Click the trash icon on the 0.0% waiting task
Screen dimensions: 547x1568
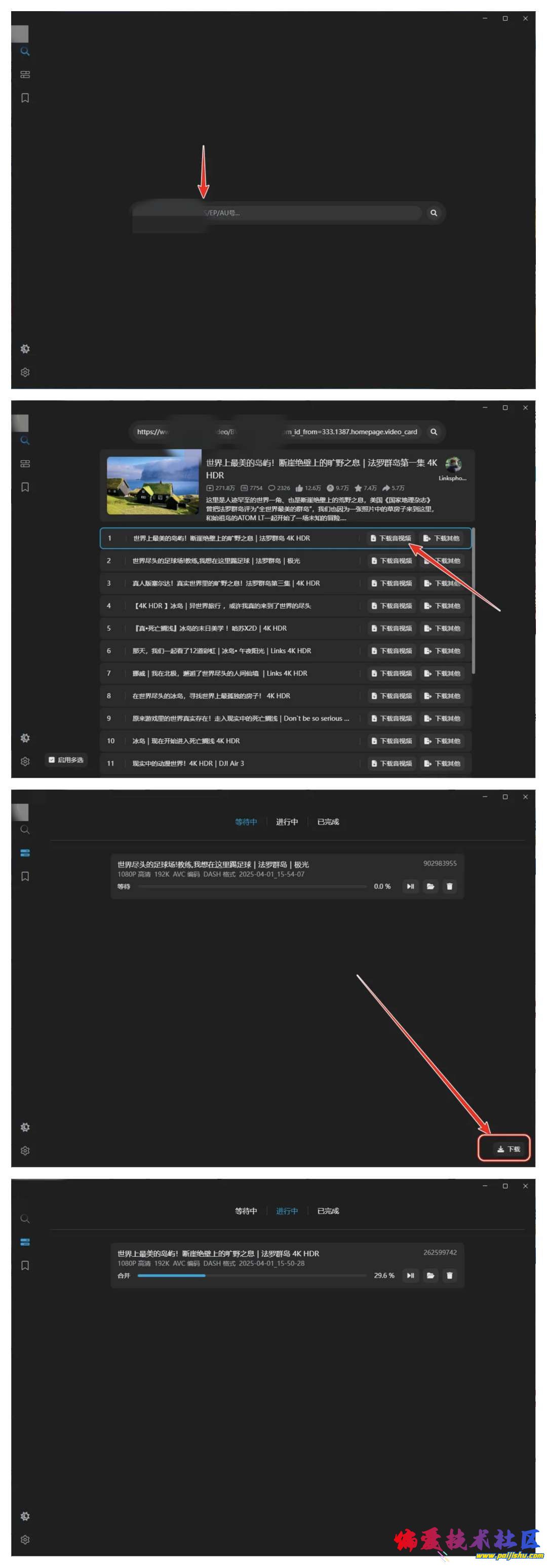coord(450,886)
